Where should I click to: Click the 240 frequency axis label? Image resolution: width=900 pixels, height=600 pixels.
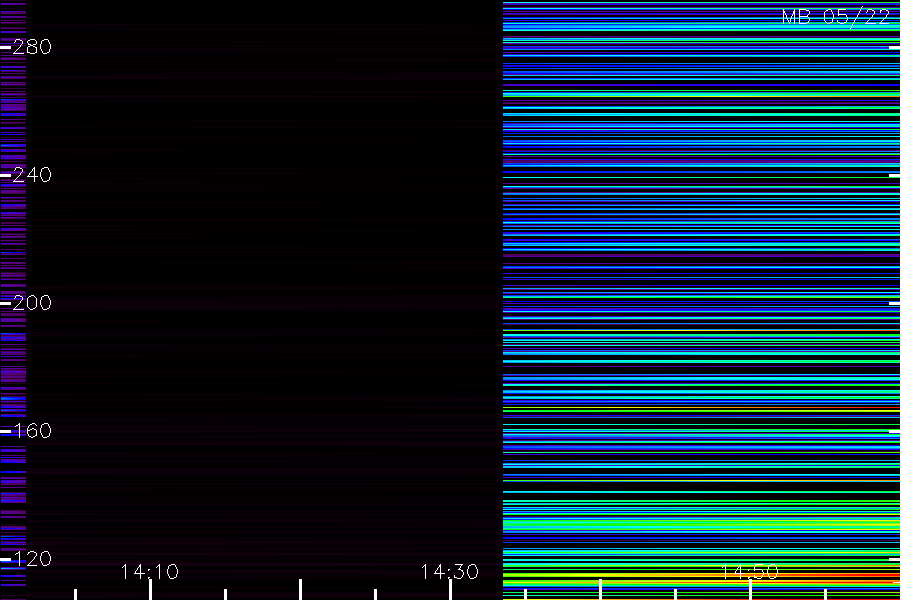[x=32, y=175]
